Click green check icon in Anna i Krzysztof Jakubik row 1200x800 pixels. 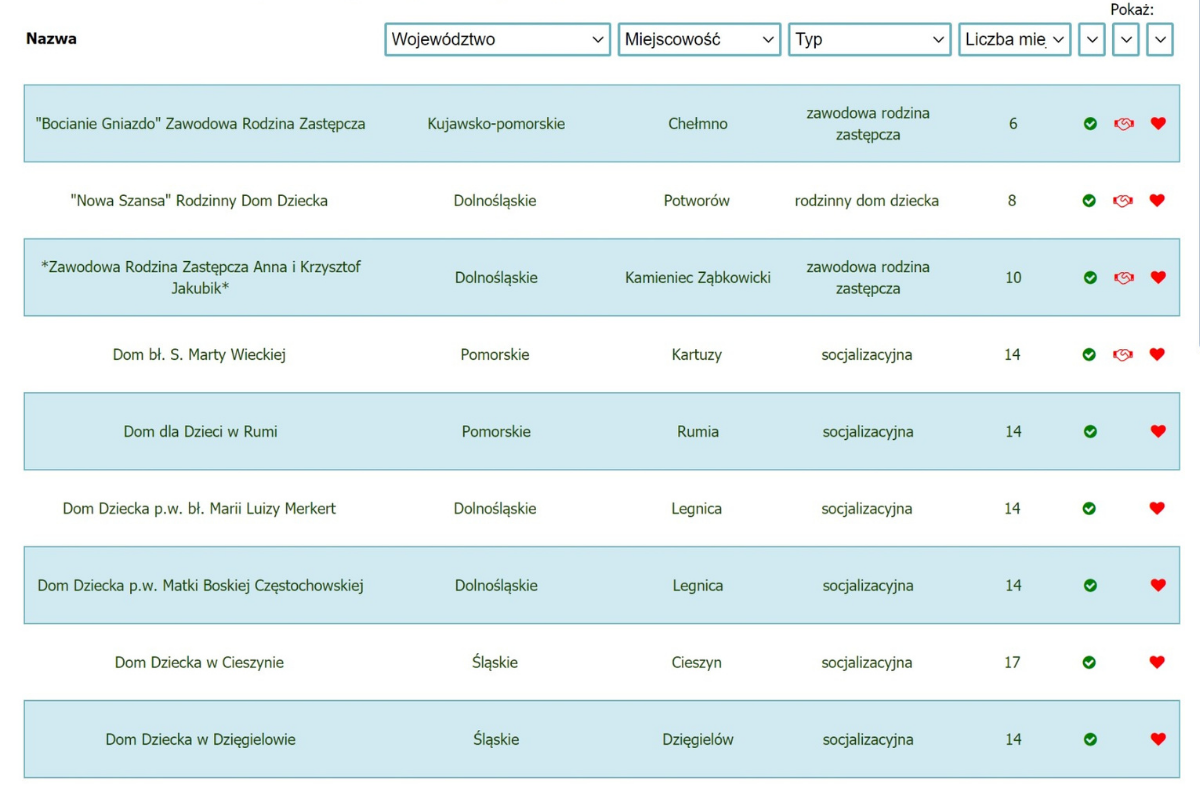1090,277
